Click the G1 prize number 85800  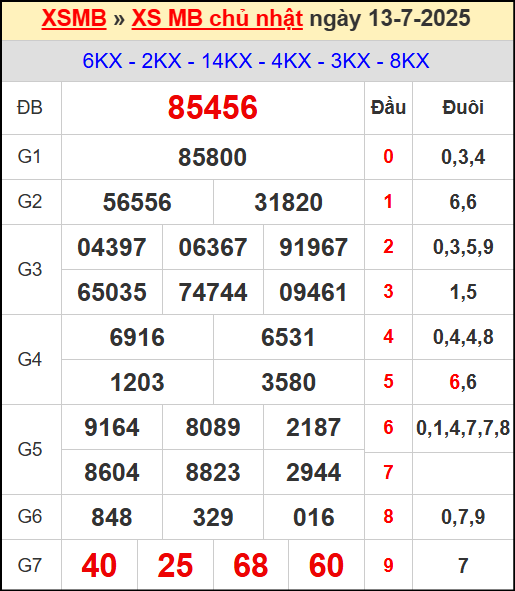[x=213, y=157]
